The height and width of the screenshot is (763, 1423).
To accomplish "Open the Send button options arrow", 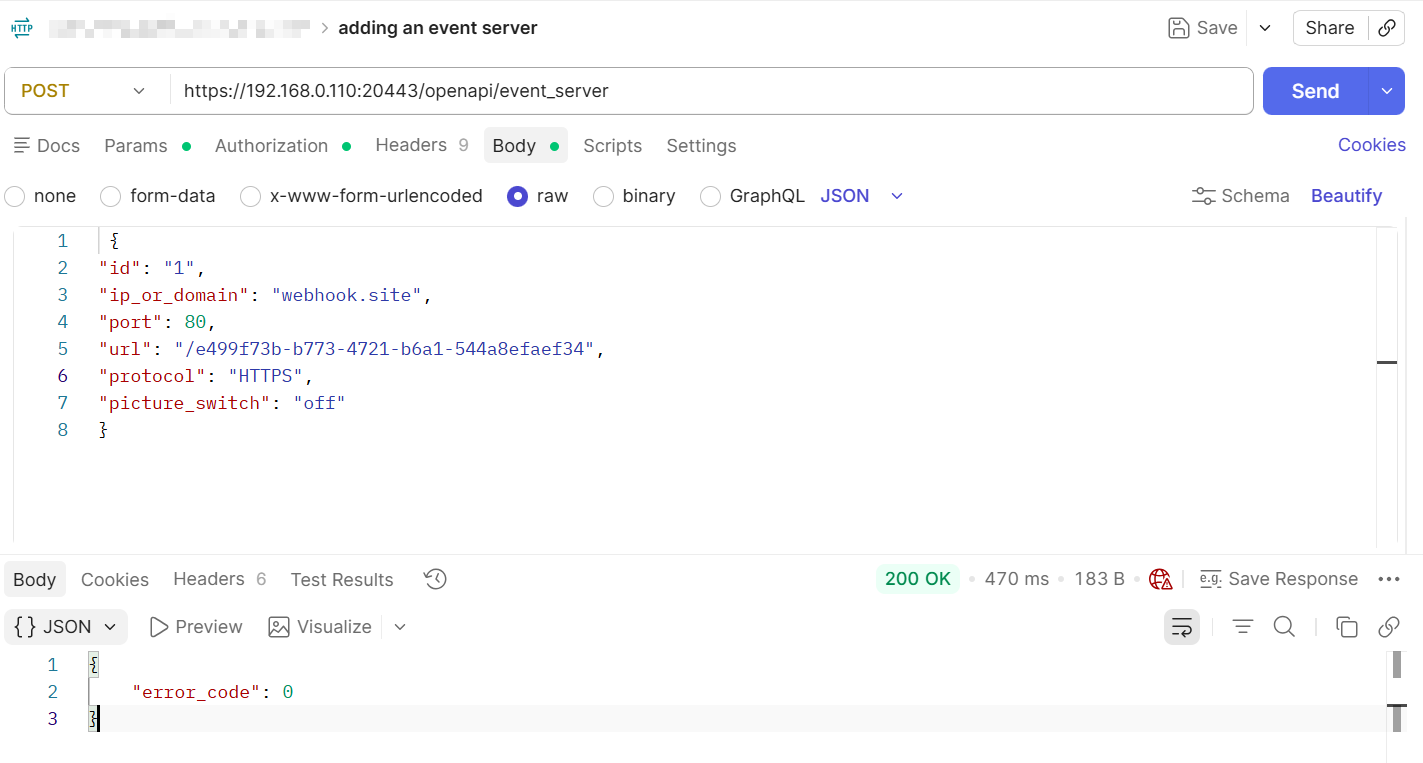I will tap(1387, 91).
